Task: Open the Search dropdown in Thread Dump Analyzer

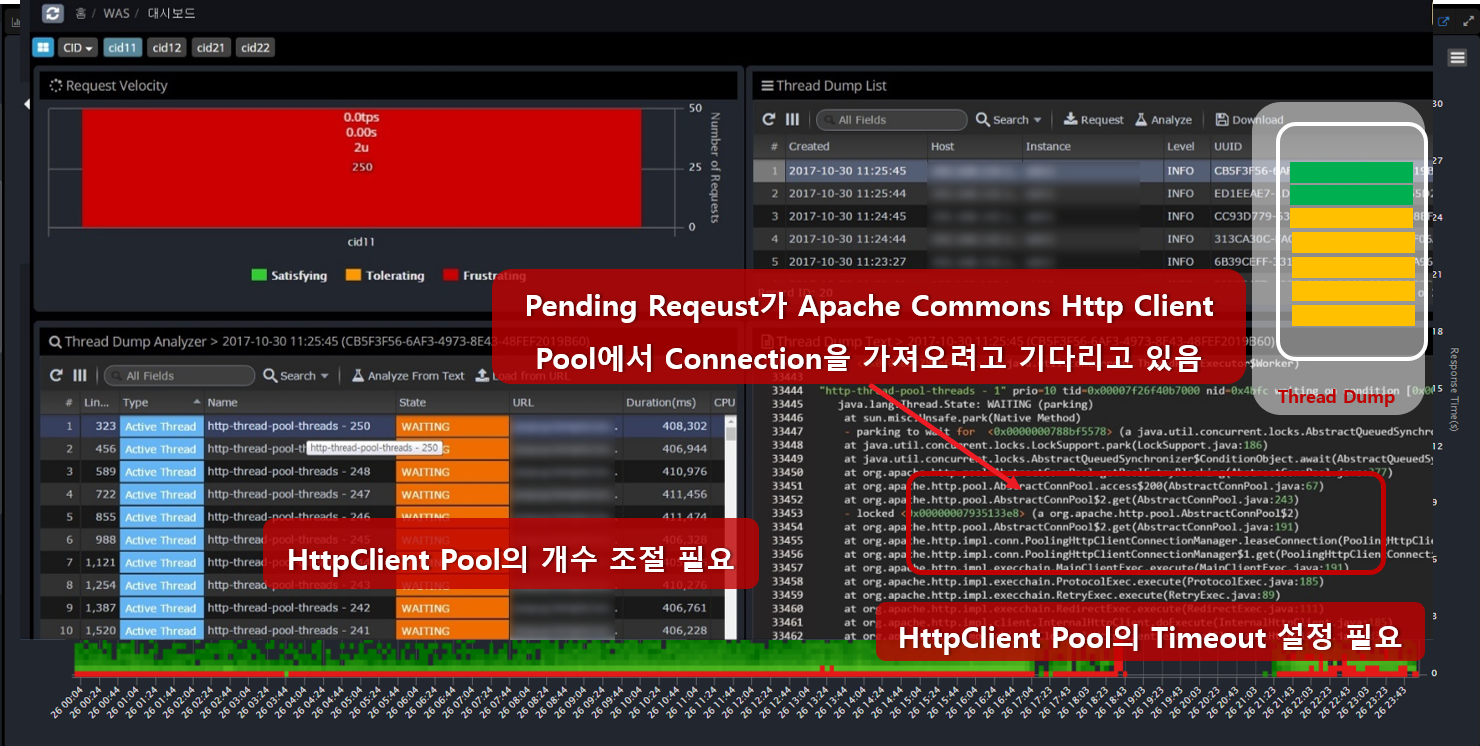Action: [x=297, y=375]
